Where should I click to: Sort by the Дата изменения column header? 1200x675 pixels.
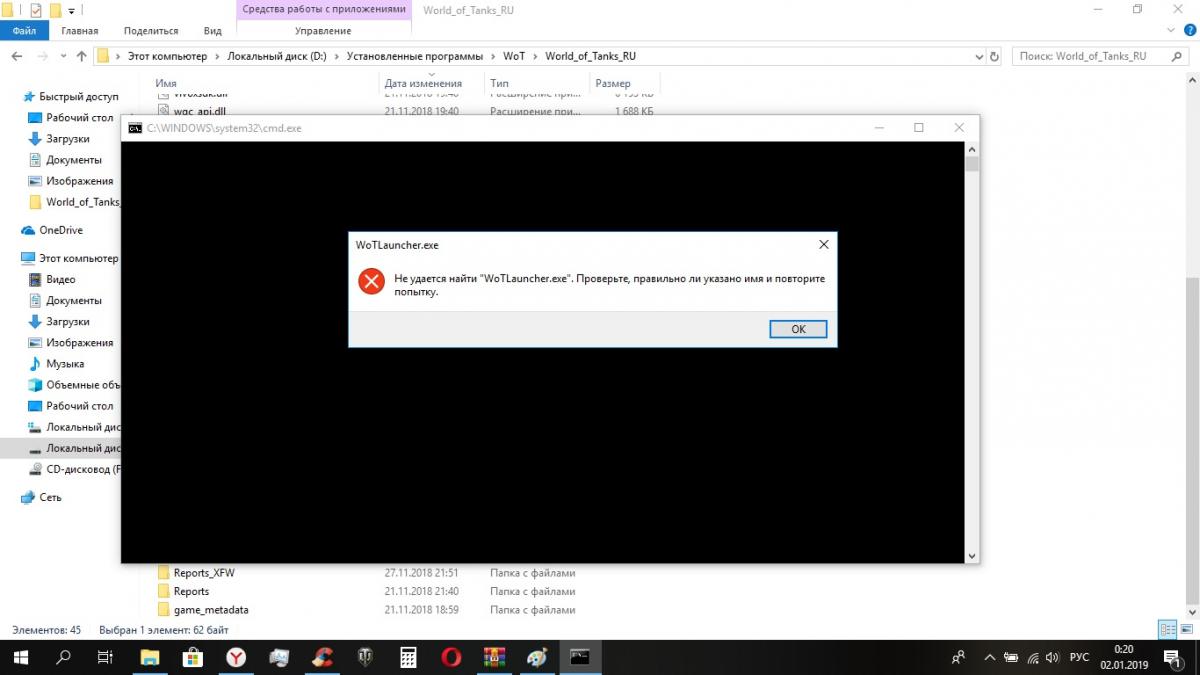coord(423,83)
